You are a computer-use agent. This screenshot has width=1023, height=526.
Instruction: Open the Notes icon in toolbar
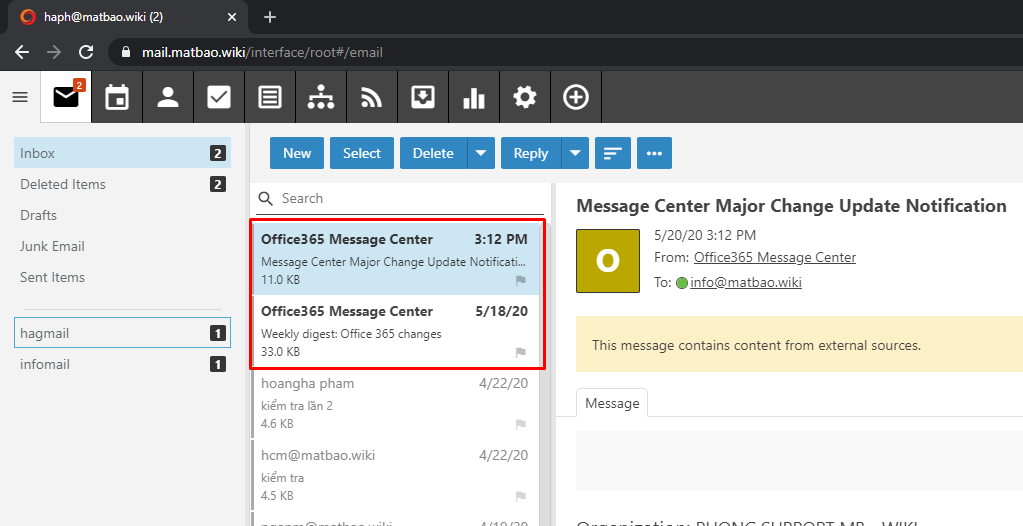tap(270, 97)
